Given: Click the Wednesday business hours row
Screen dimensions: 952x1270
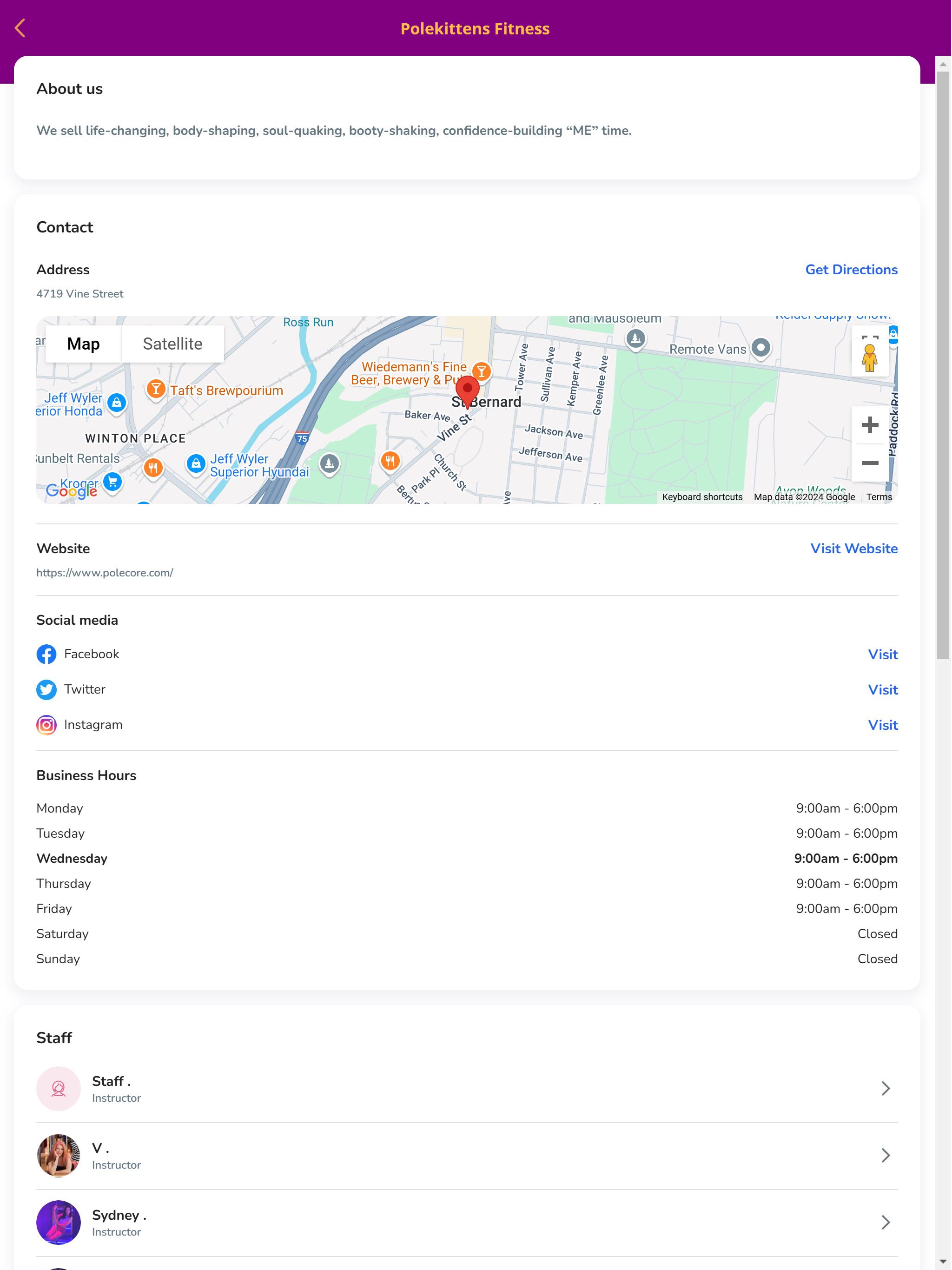Looking at the screenshot, I should pyautogui.click(x=467, y=858).
